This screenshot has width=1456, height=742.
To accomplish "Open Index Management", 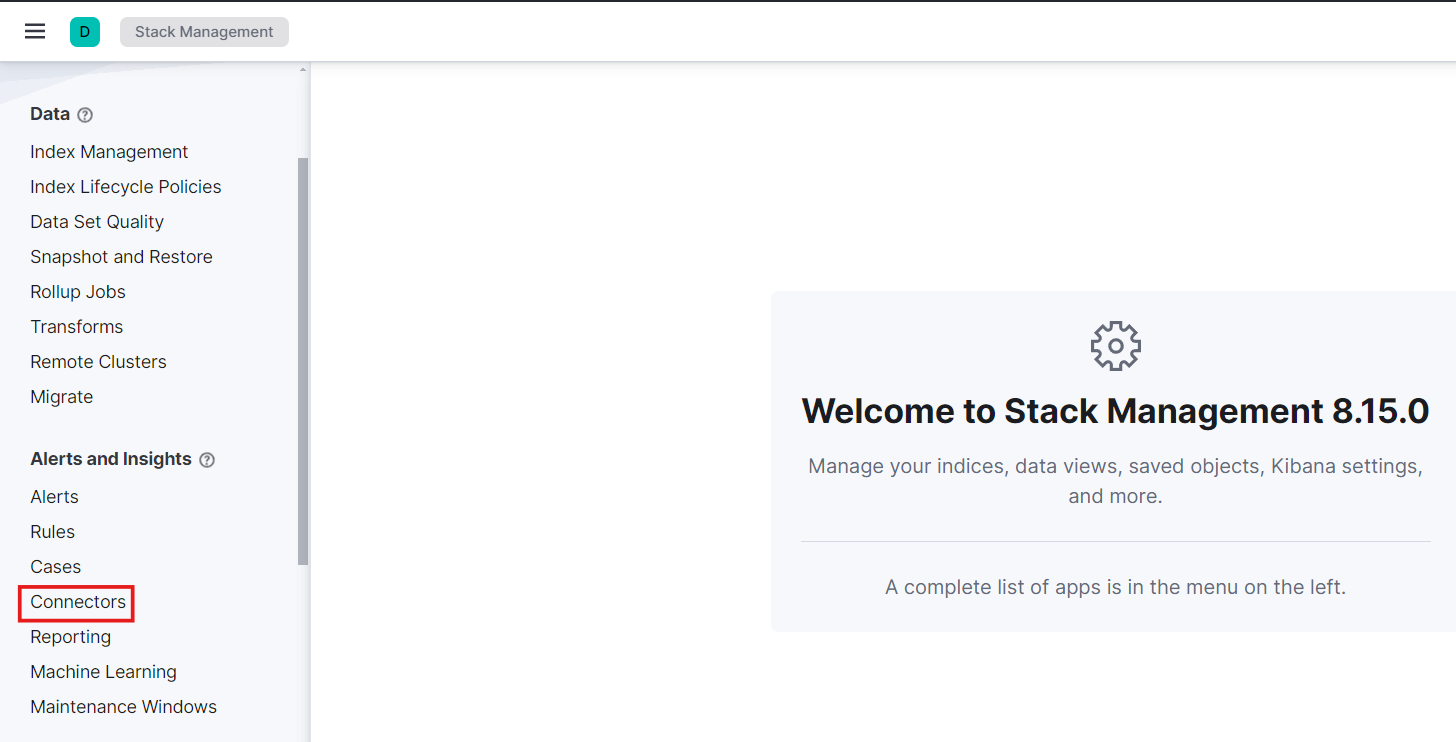I will tap(109, 152).
